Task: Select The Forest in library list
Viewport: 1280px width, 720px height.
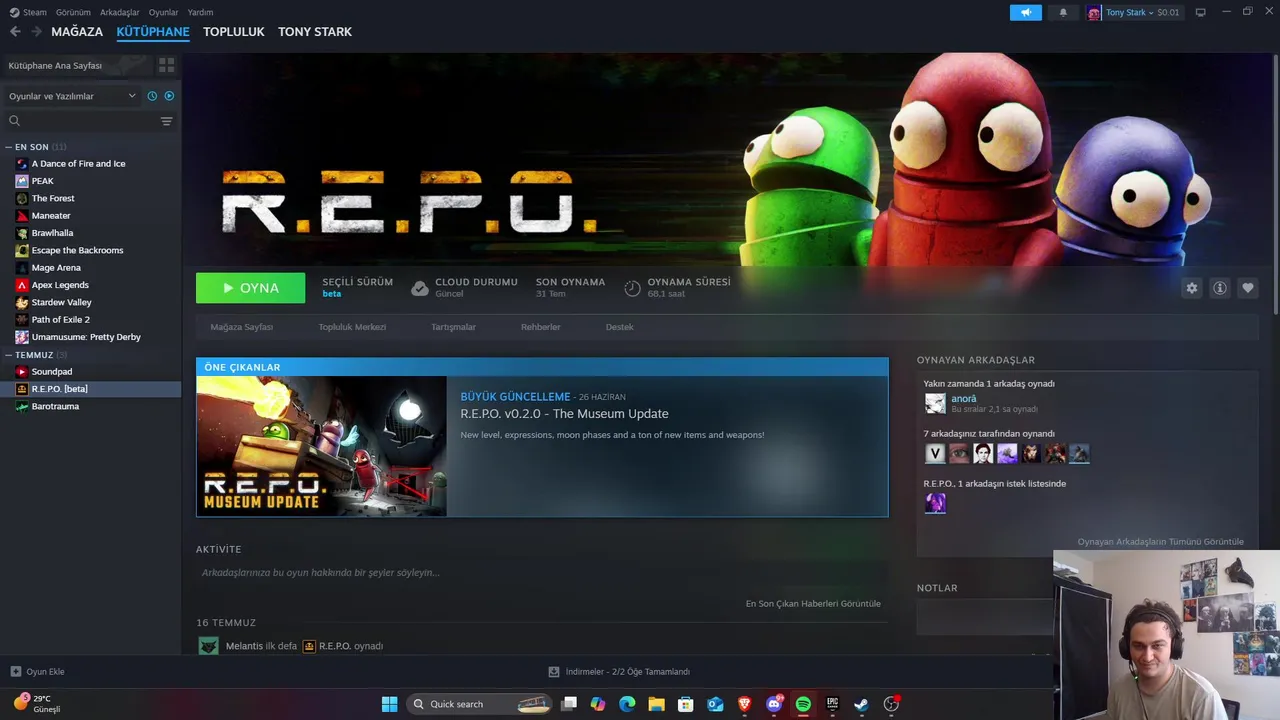Action: tap(53, 198)
